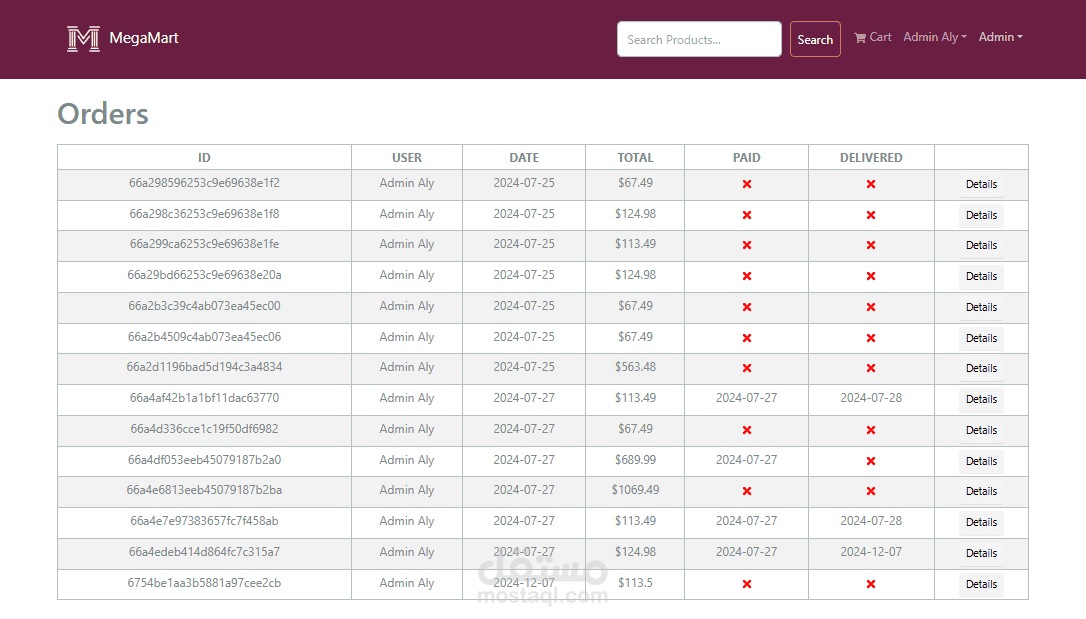Click the PAID column header
Image resolution: width=1086 pixels, height=619 pixels.
(747, 158)
